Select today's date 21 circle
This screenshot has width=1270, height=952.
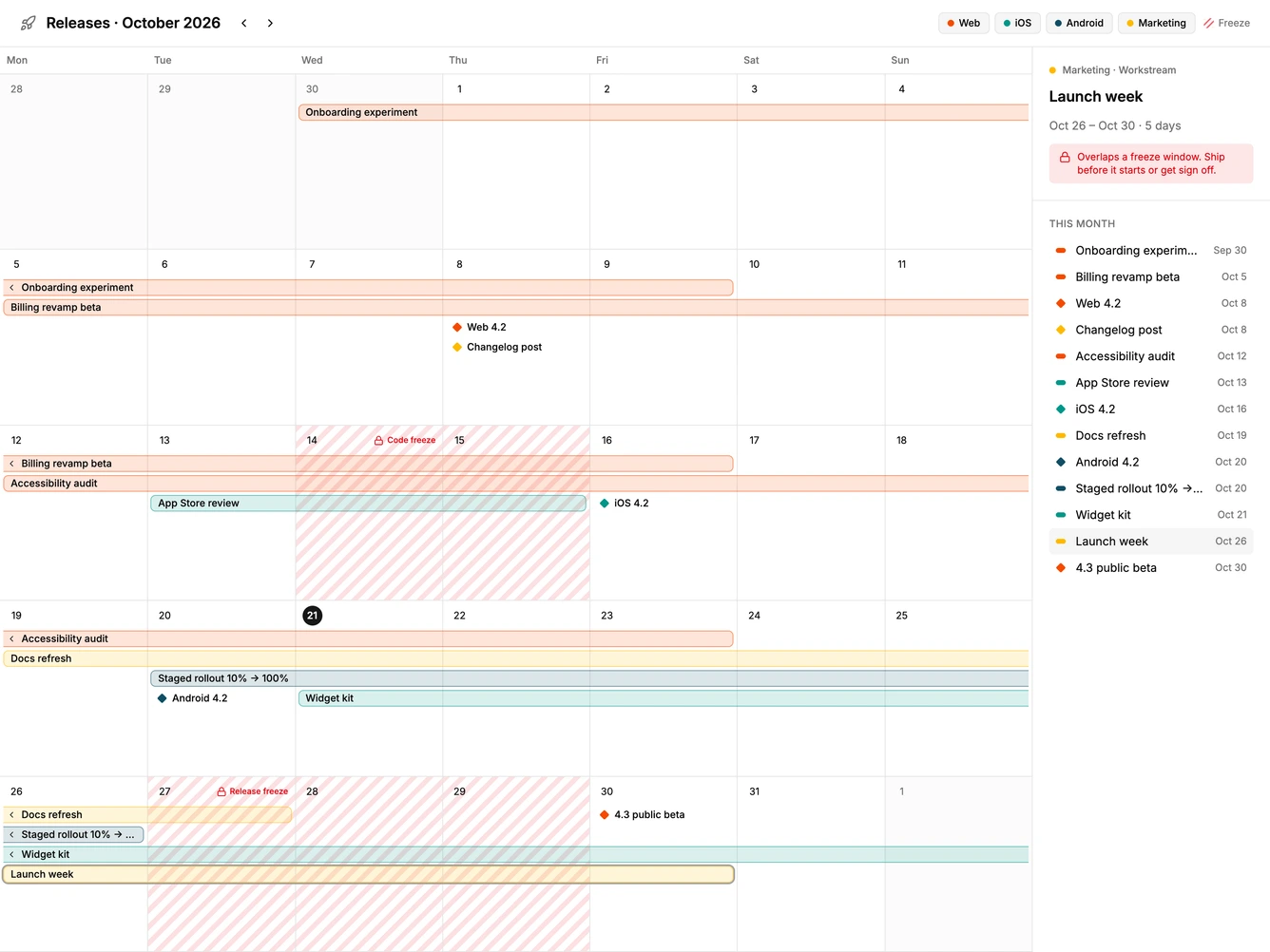(x=312, y=616)
